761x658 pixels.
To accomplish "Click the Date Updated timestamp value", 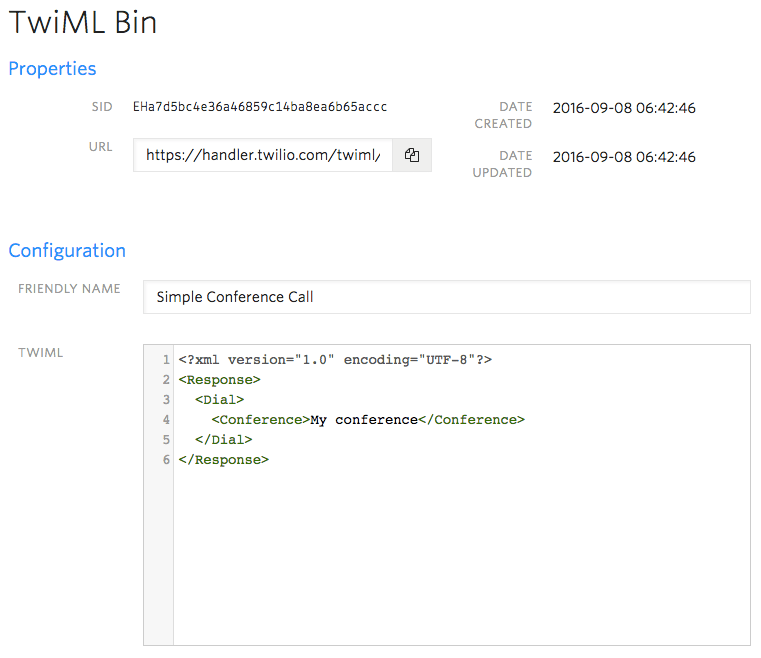I will (x=623, y=157).
